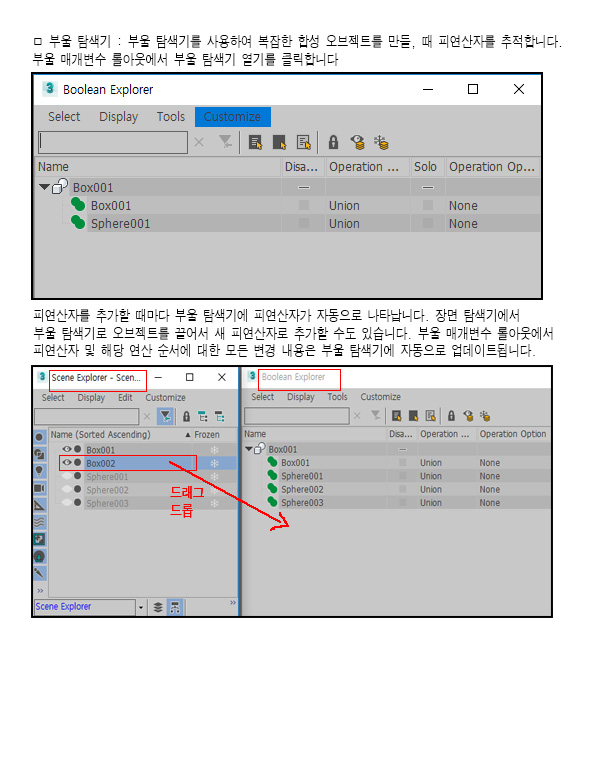Toggle the lights bulb filter in Scene Explorer sidebar

coord(40,471)
